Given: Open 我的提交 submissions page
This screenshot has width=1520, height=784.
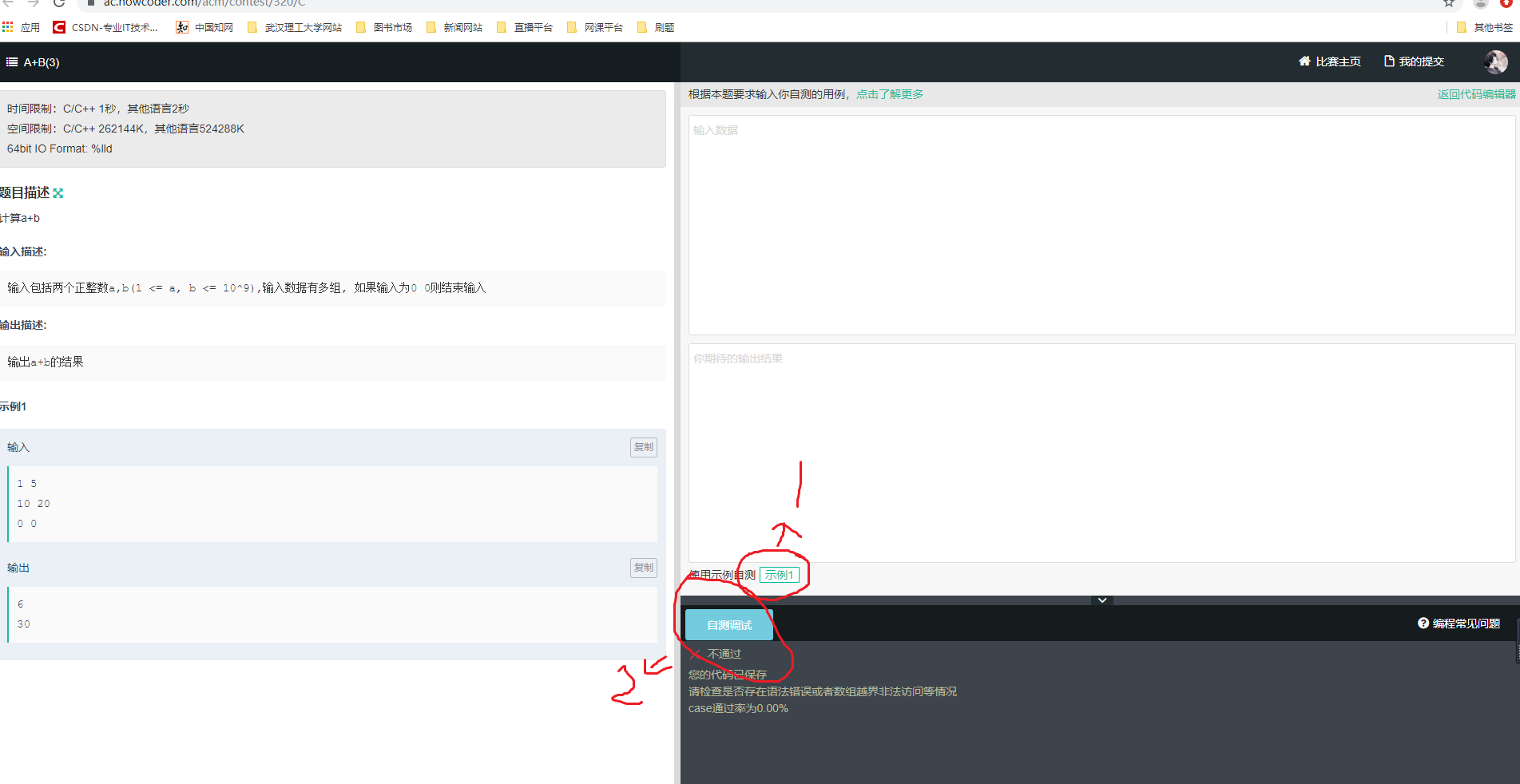Looking at the screenshot, I should (1414, 61).
